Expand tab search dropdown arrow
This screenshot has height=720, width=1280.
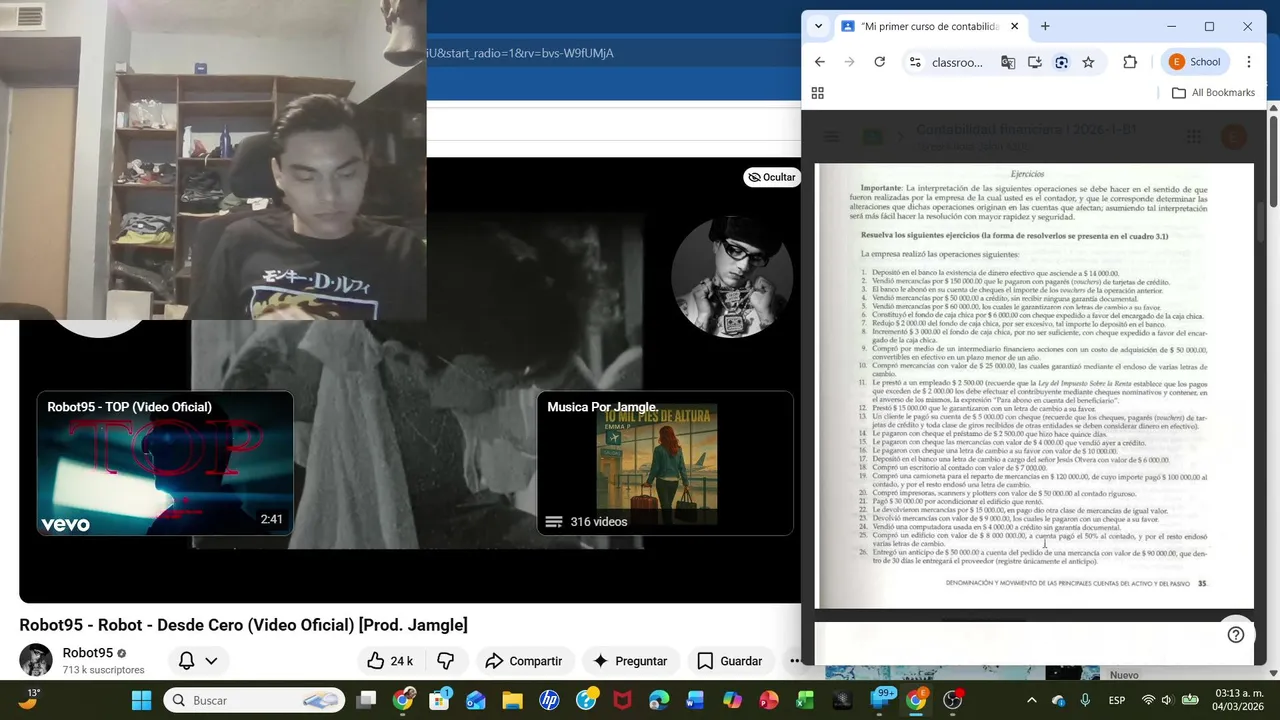pyautogui.click(x=819, y=27)
